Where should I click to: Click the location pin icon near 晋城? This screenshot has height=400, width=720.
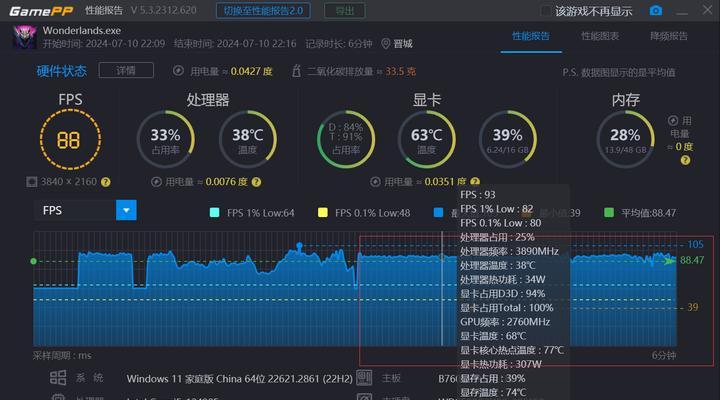click(x=386, y=44)
